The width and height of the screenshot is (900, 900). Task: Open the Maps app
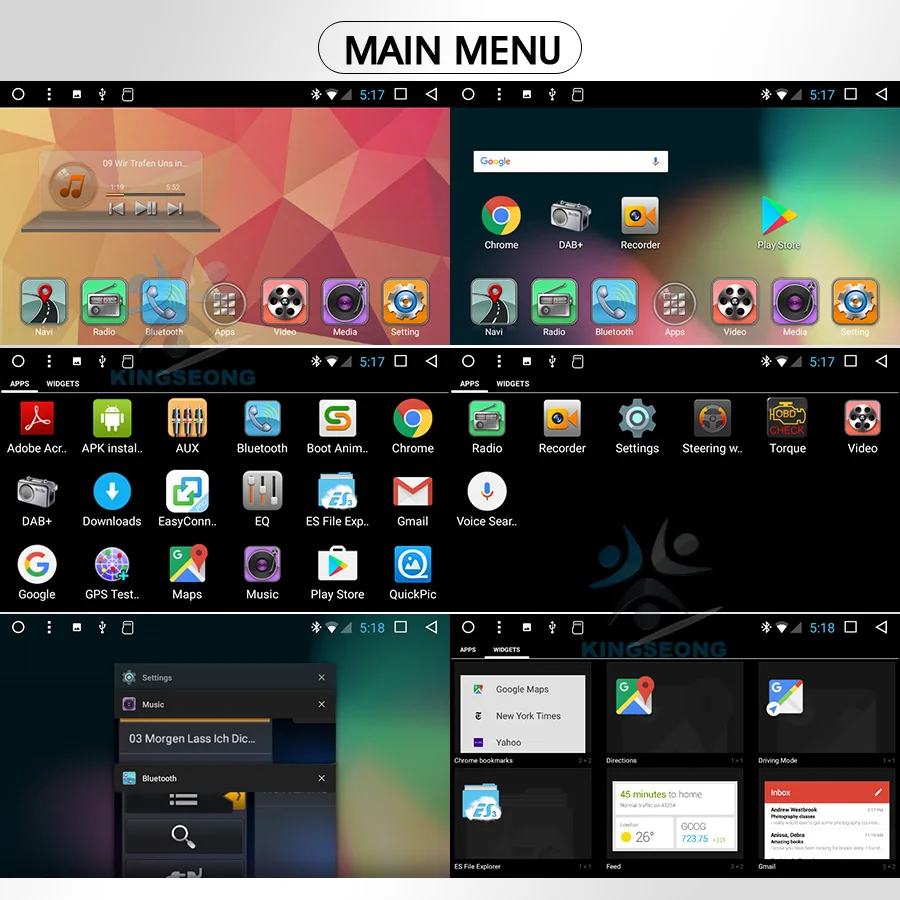[187, 565]
